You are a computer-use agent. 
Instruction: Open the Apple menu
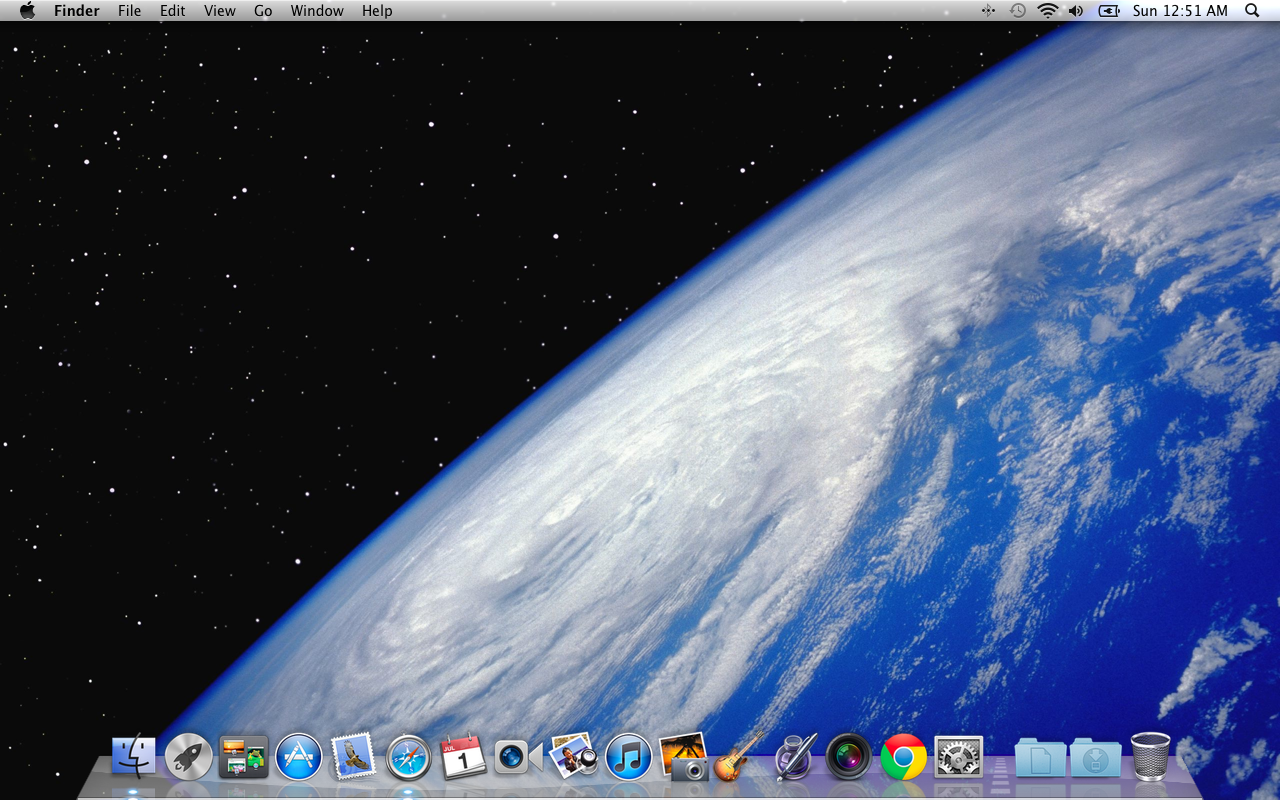tap(27, 11)
